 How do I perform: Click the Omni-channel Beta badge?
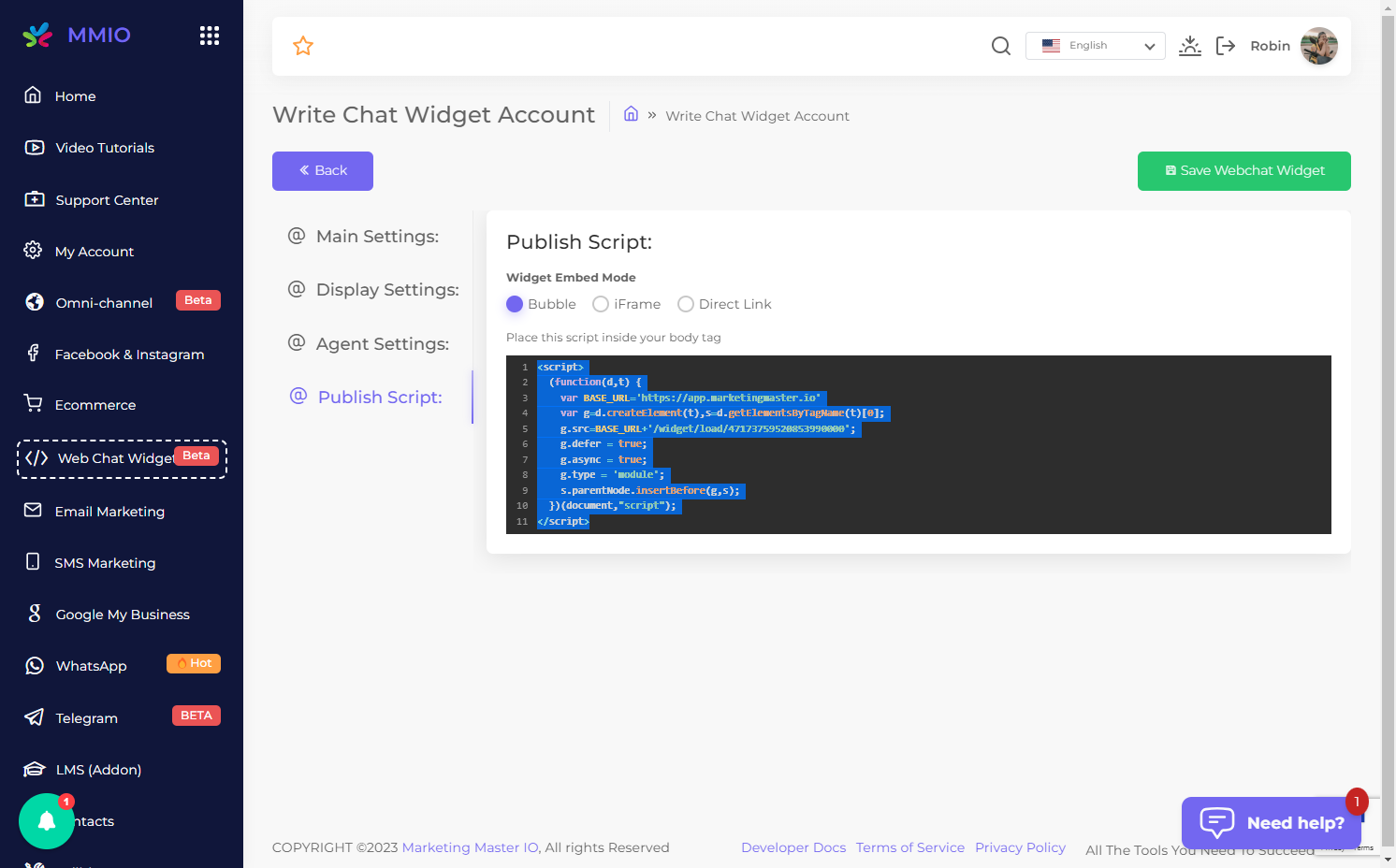[198, 300]
